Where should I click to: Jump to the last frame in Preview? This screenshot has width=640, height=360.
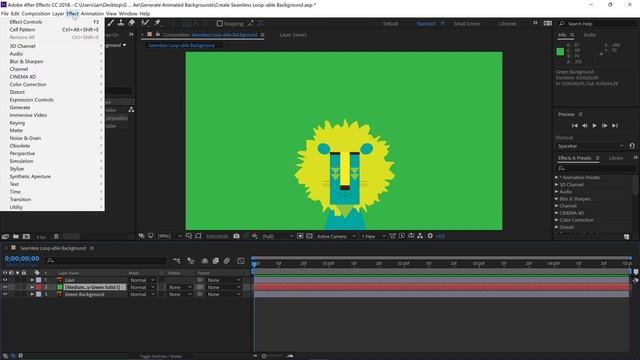click(x=615, y=125)
